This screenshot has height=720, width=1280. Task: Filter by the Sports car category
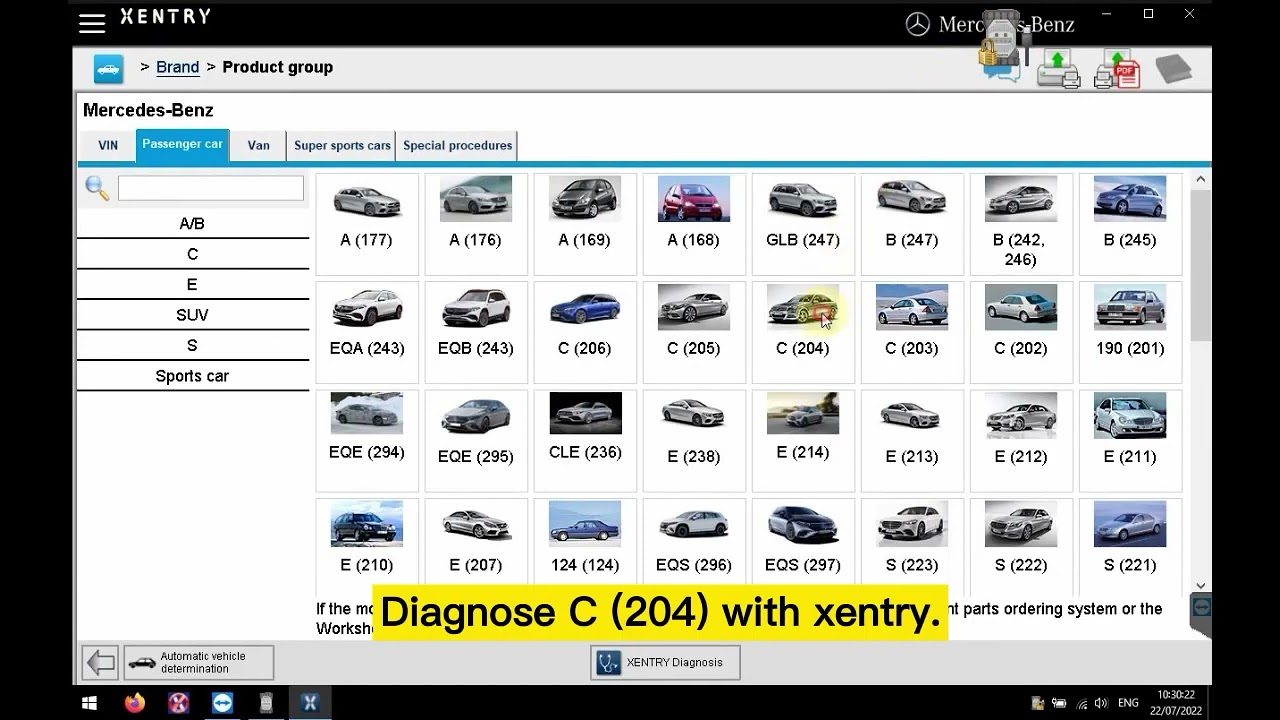click(x=192, y=376)
